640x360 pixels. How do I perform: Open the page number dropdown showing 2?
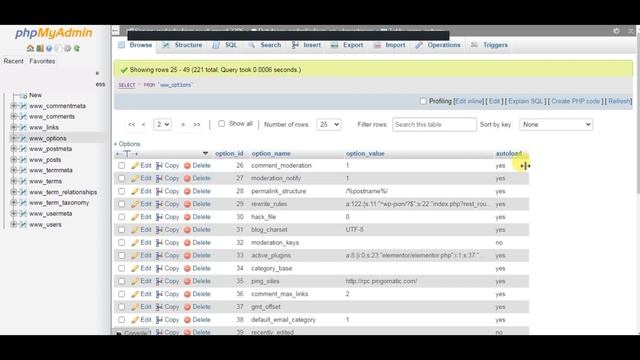pyautogui.click(x=162, y=124)
